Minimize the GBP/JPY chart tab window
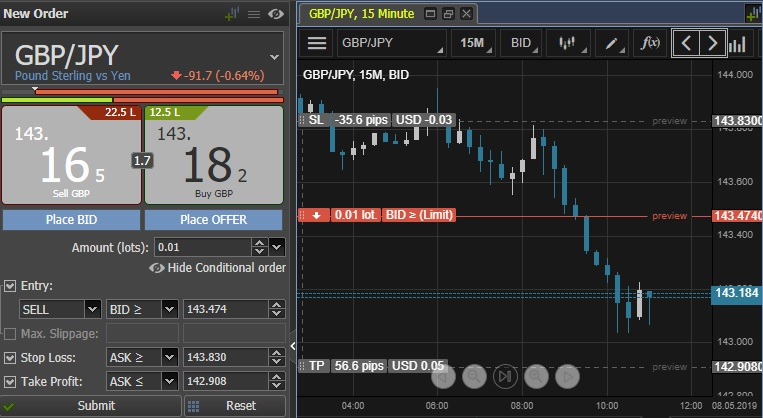 click(430, 14)
